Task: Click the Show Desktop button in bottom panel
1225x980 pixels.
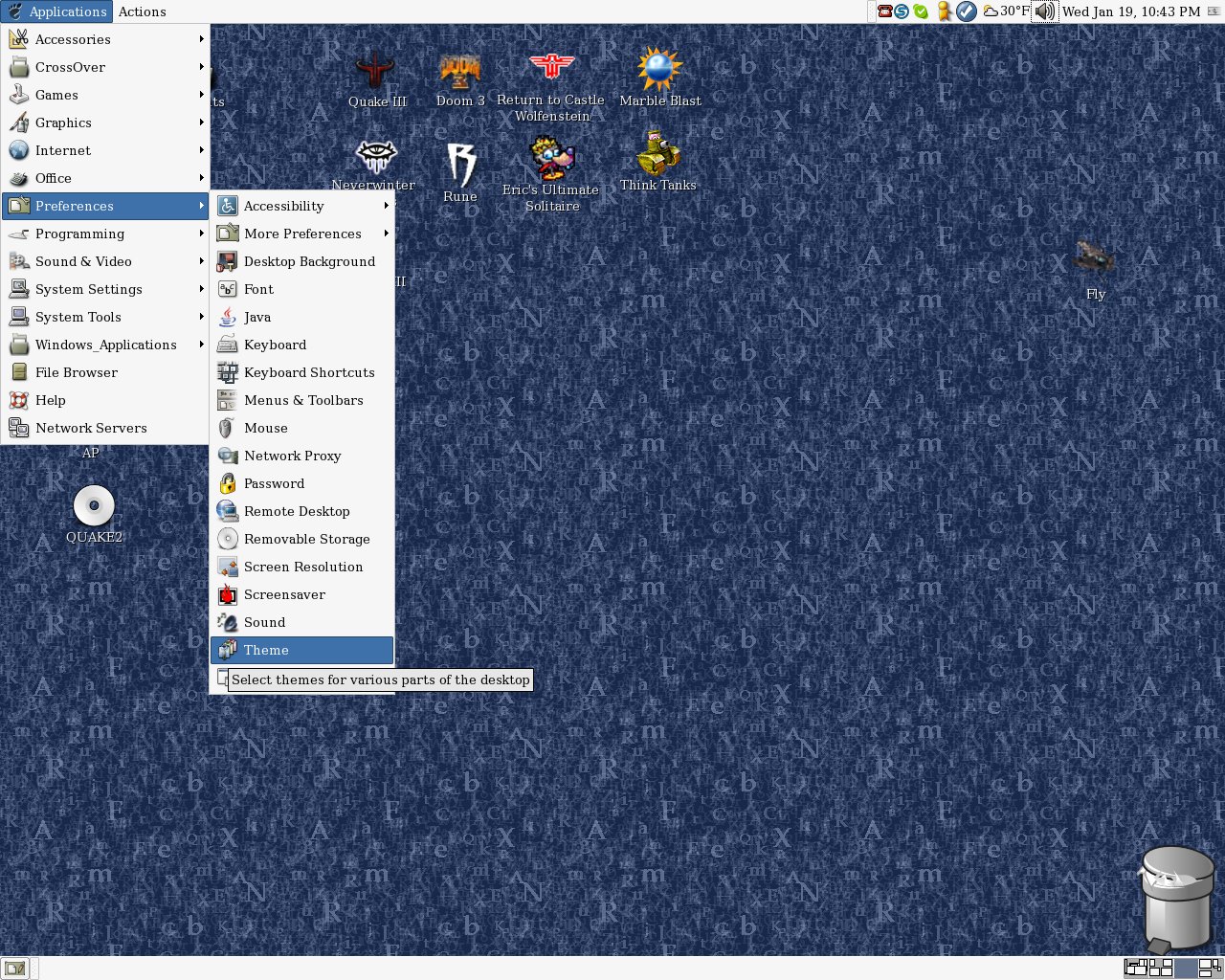Action: pyautogui.click(x=14, y=968)
